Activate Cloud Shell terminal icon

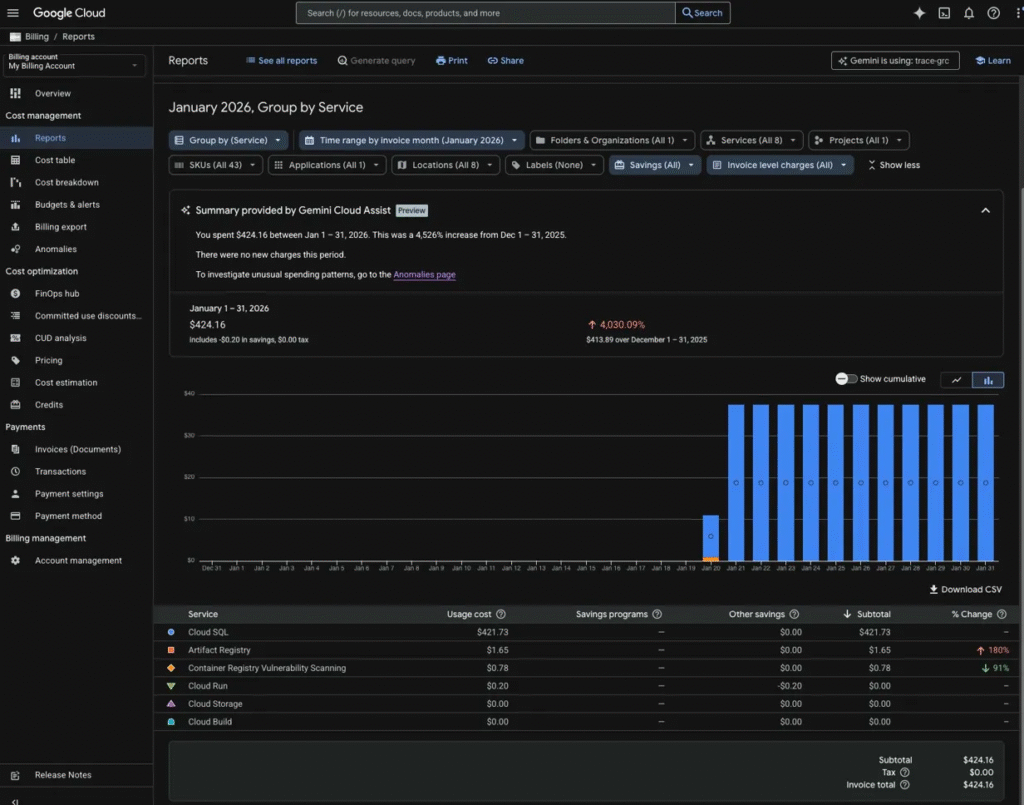(944, 13)
